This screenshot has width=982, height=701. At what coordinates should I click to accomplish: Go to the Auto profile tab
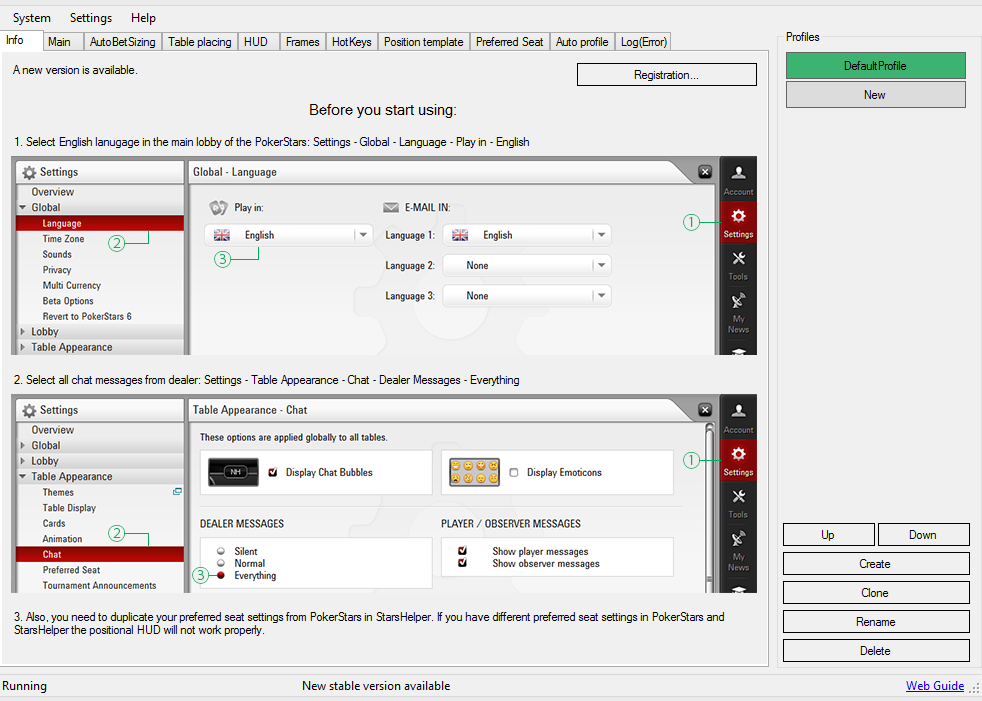point(582,42)
